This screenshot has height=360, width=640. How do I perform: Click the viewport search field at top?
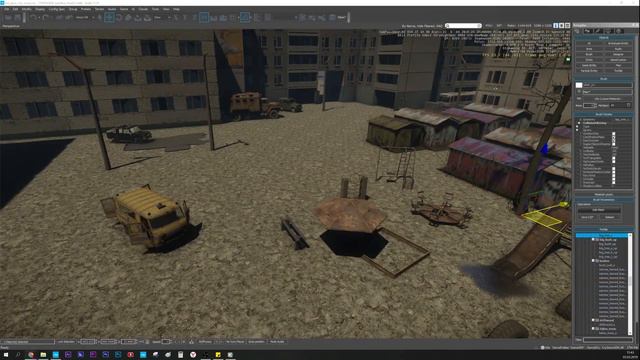pyautogui.click(x=463, y=26)
